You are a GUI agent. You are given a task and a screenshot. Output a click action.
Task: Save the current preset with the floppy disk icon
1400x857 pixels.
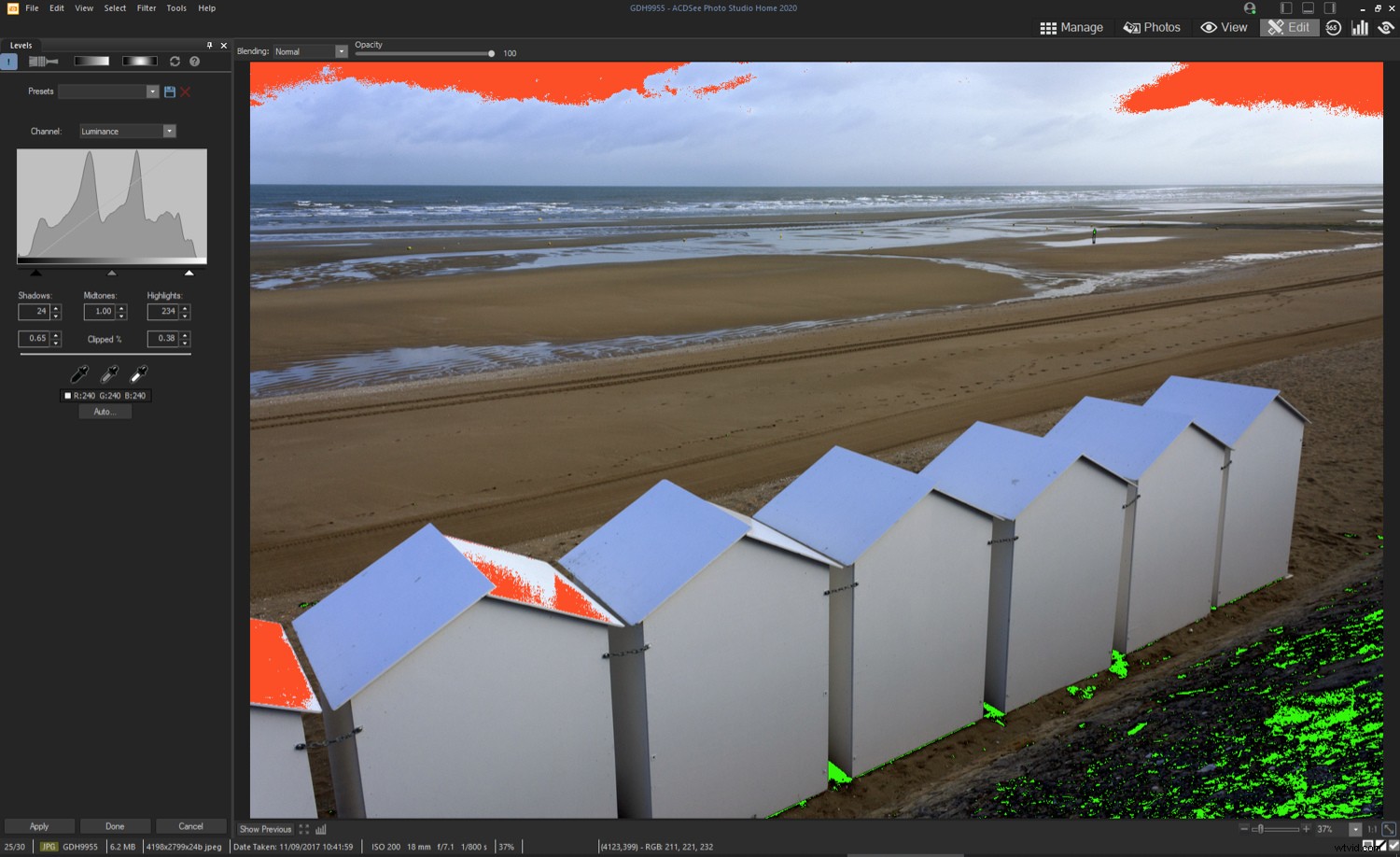coord(170,91)
